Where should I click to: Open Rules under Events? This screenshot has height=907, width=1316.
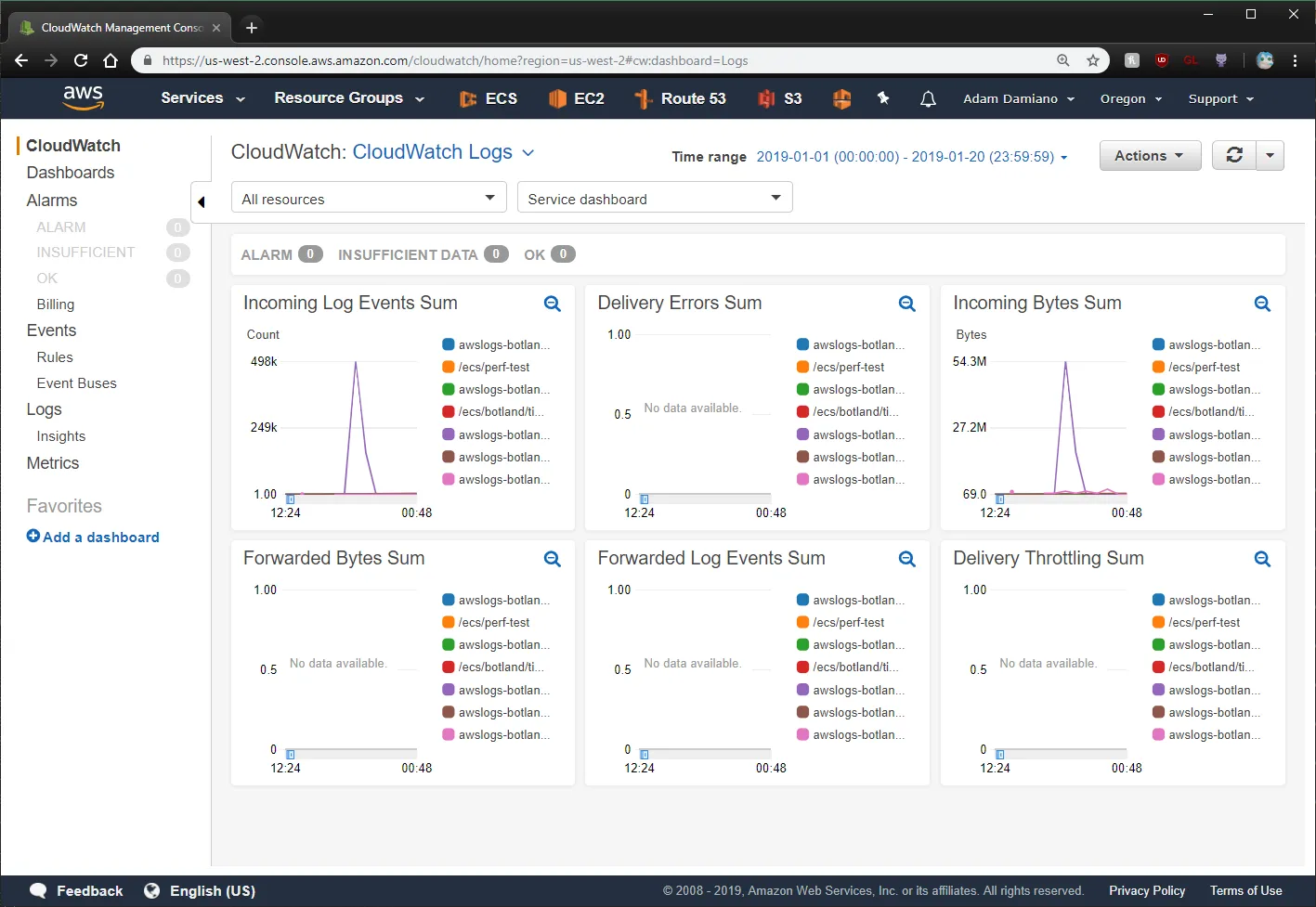click(55, 357)
